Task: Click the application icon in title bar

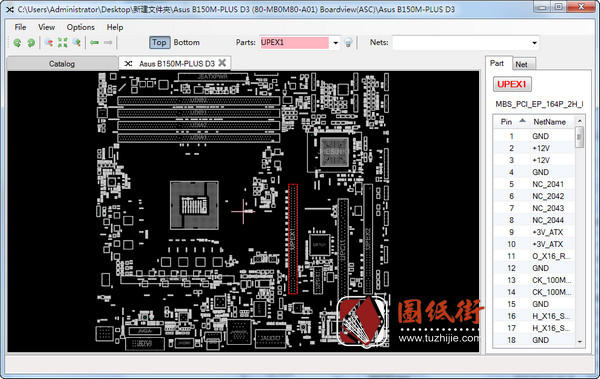Action: pos(10,9)
